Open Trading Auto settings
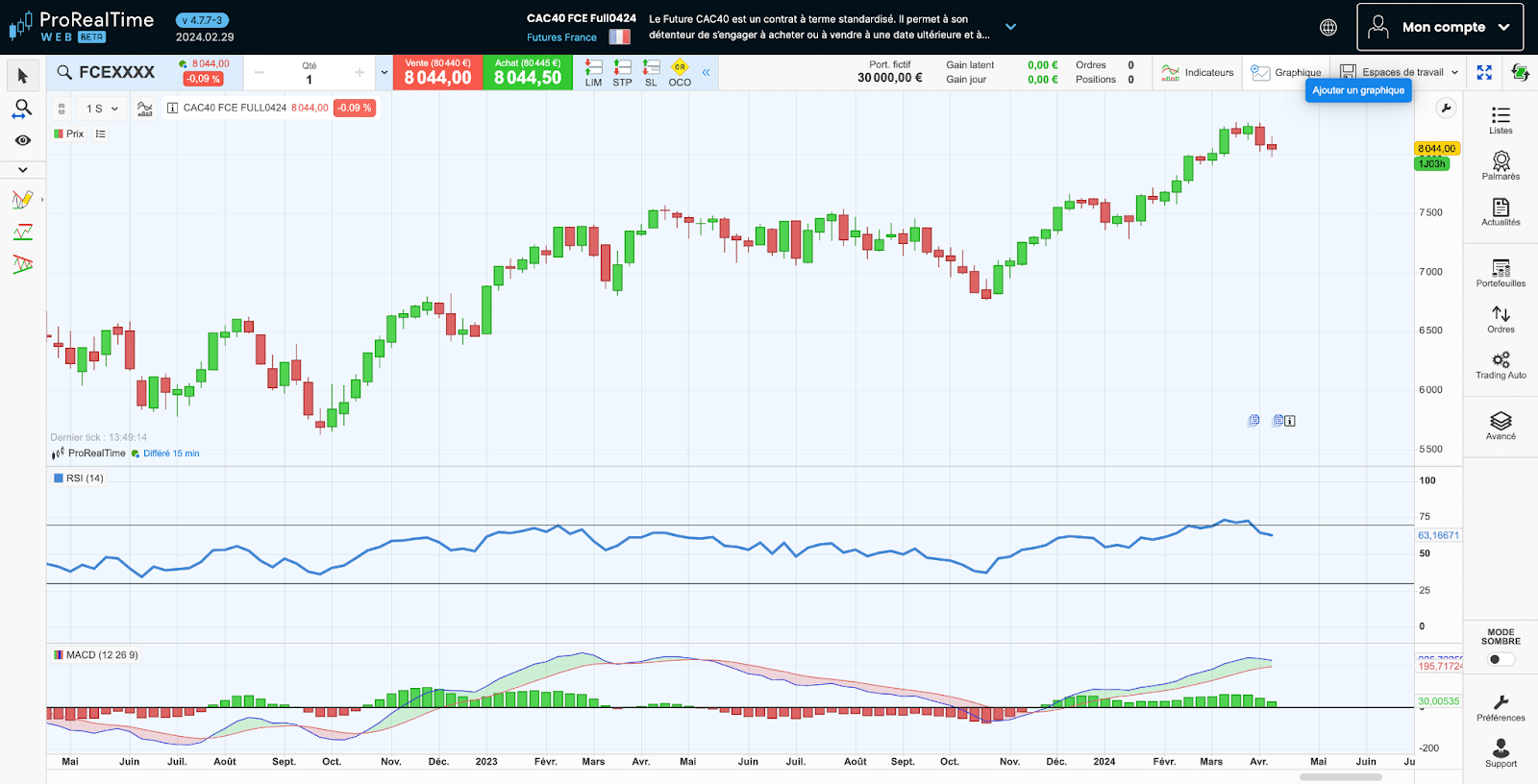 pos(1501,365)
